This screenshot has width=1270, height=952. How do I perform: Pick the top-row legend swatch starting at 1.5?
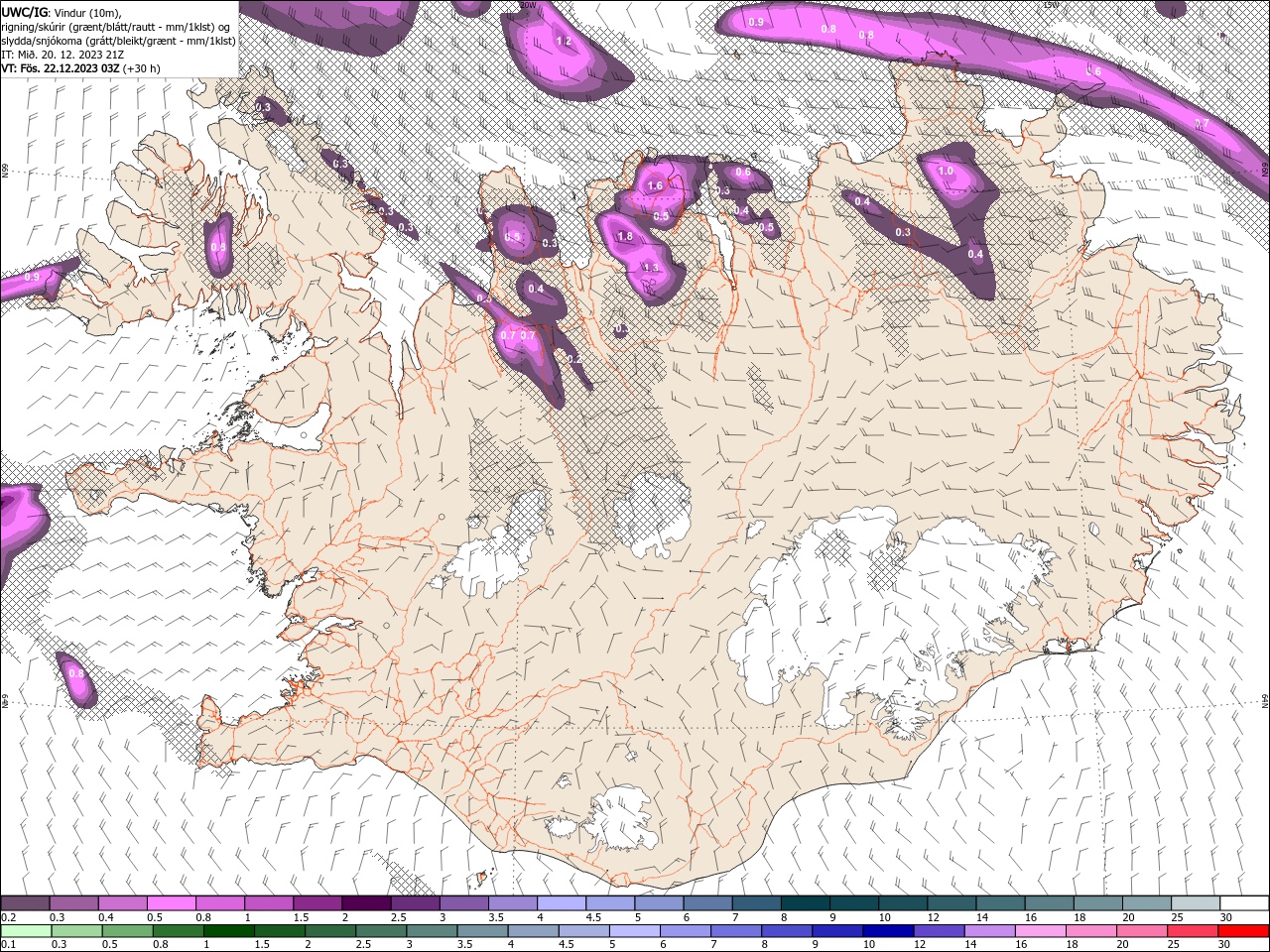point(317,903)
